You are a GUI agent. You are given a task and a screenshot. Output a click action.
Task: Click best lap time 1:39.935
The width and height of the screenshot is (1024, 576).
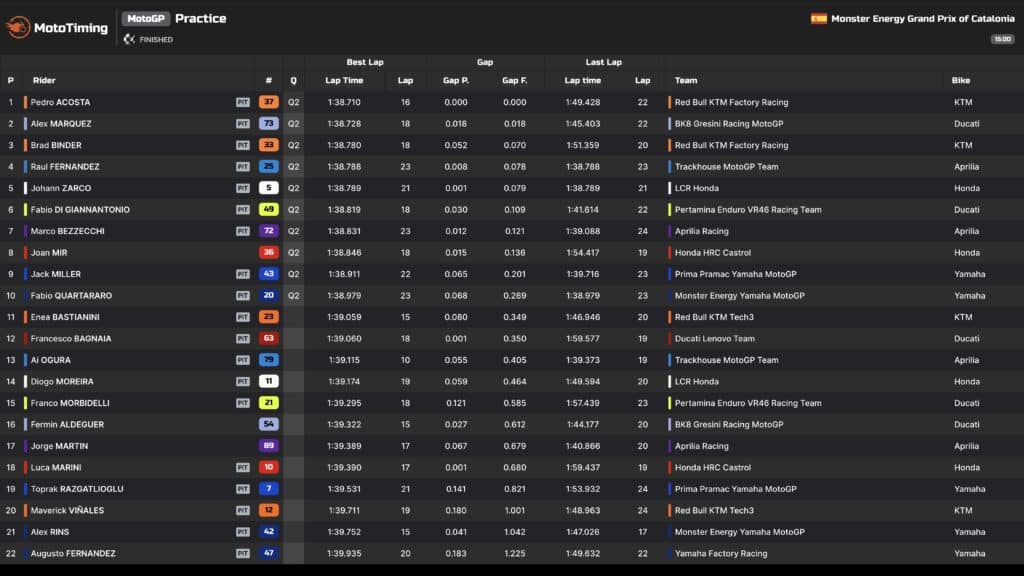point(344,554)
